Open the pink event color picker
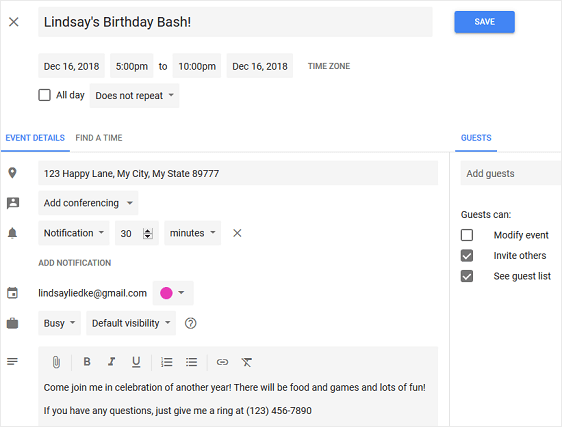 pyautogui.click(x=173, y=293)
